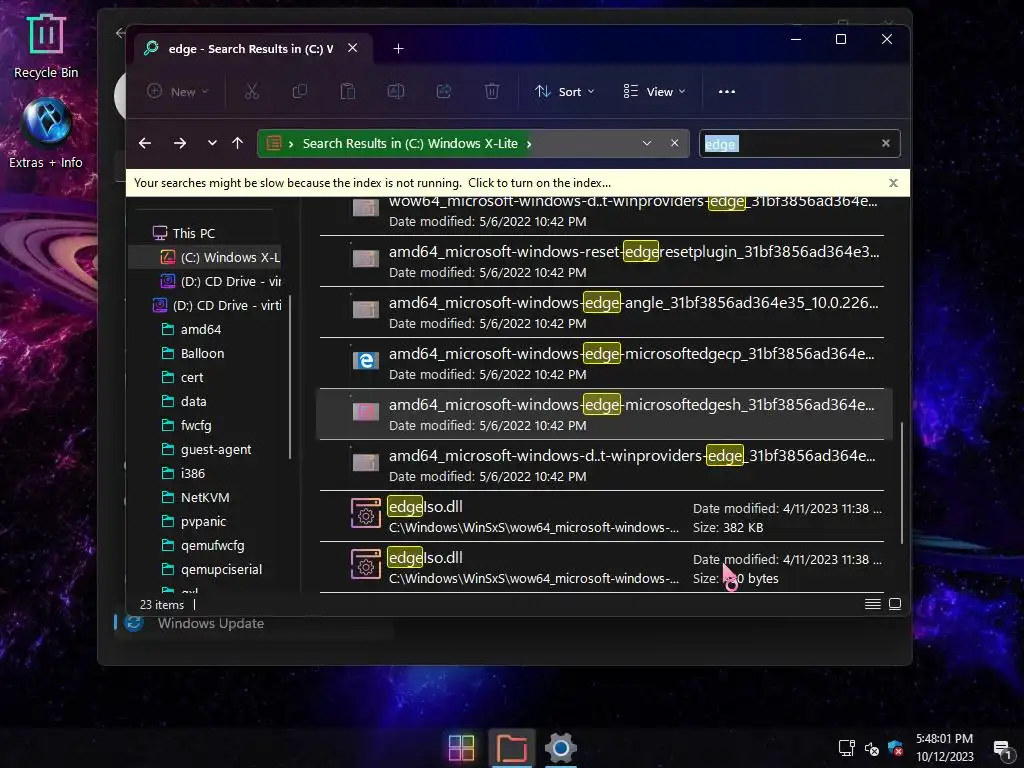Screen dimensions: 1024x768
Task: Click the Copy icon in toolbar
Action: tap(300, 91)
